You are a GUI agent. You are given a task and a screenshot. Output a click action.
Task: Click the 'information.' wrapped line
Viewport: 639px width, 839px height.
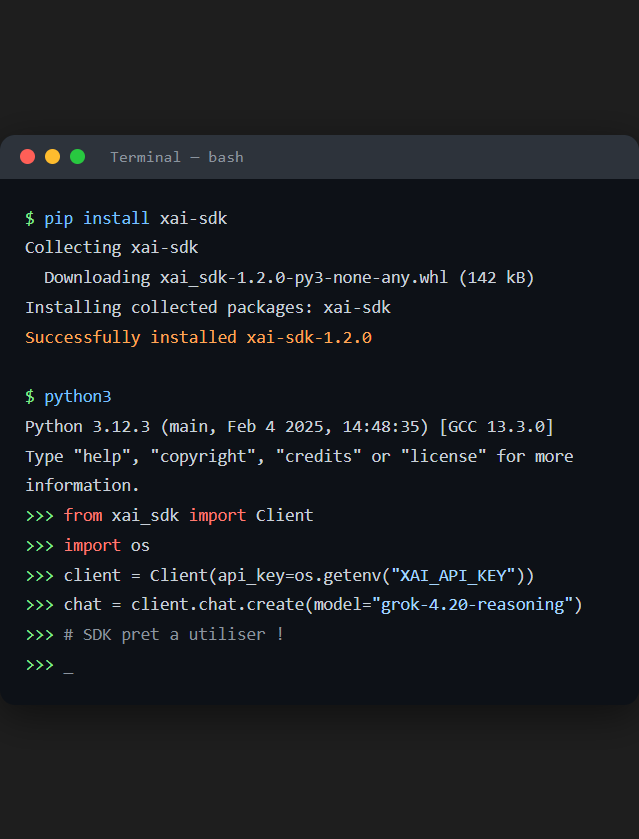coord(82,485)
